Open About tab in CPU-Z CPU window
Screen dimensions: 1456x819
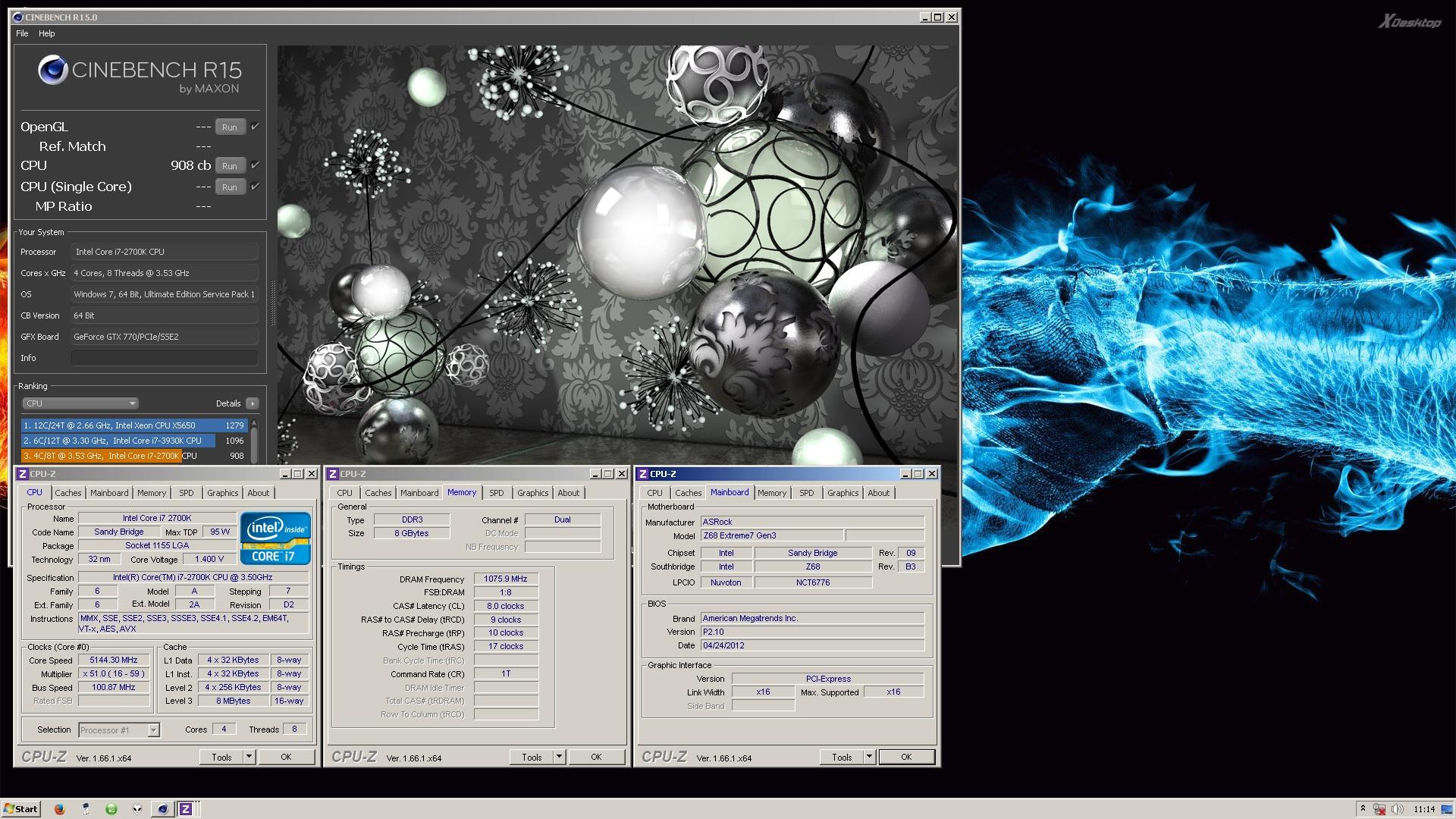(x=259, y=493)
